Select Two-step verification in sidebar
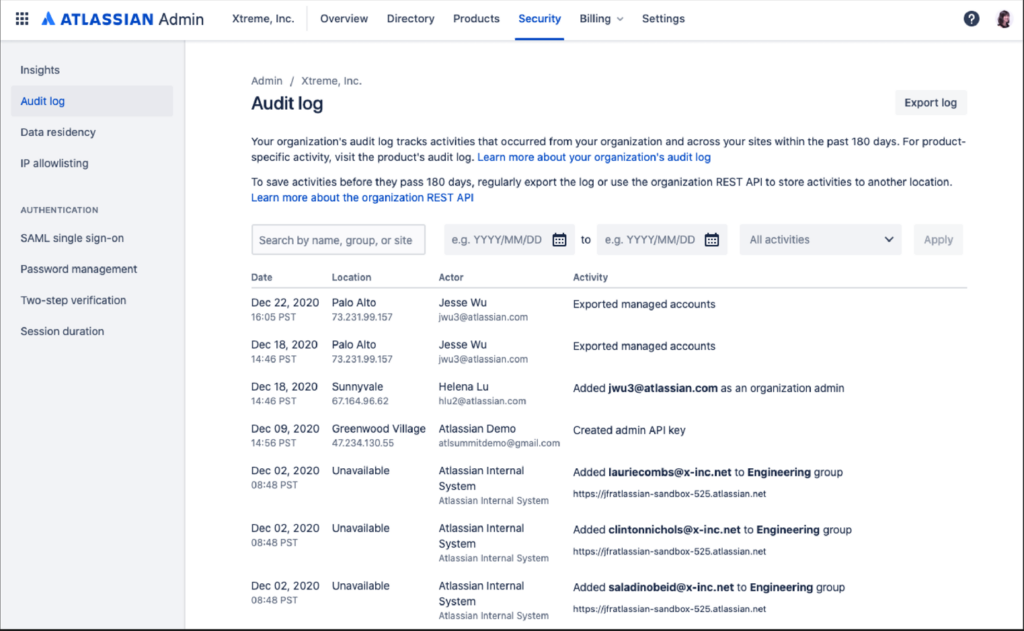 click(73, 300)
